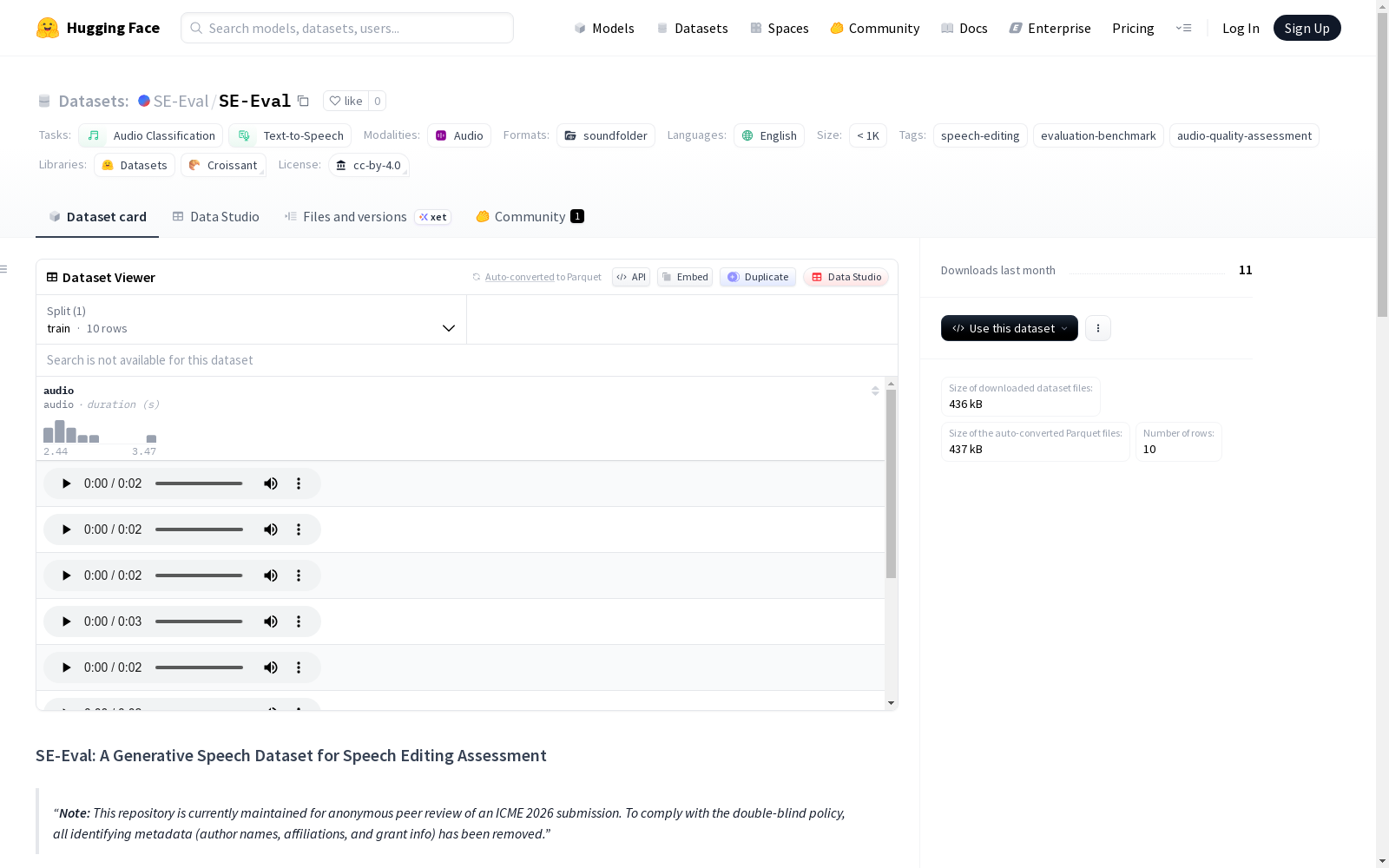Click the evaluation-benchmark tag
Viewport: 1389px width, 868px height.
coord(1098,135)
